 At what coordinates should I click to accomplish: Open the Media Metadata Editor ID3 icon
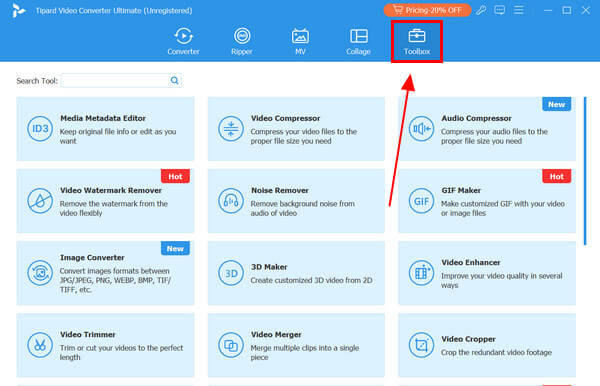40,129
